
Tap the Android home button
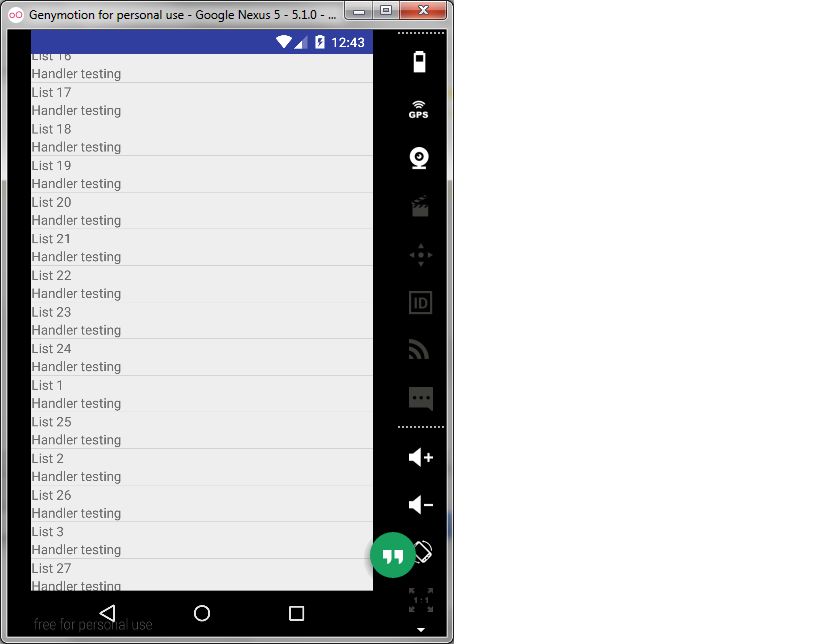point(202,613)
